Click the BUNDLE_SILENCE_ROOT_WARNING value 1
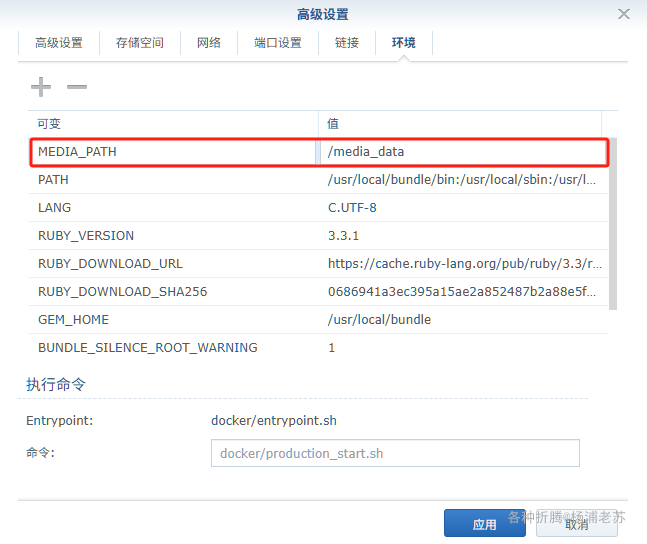Viewport: 647px width, 544px height. 331,348
